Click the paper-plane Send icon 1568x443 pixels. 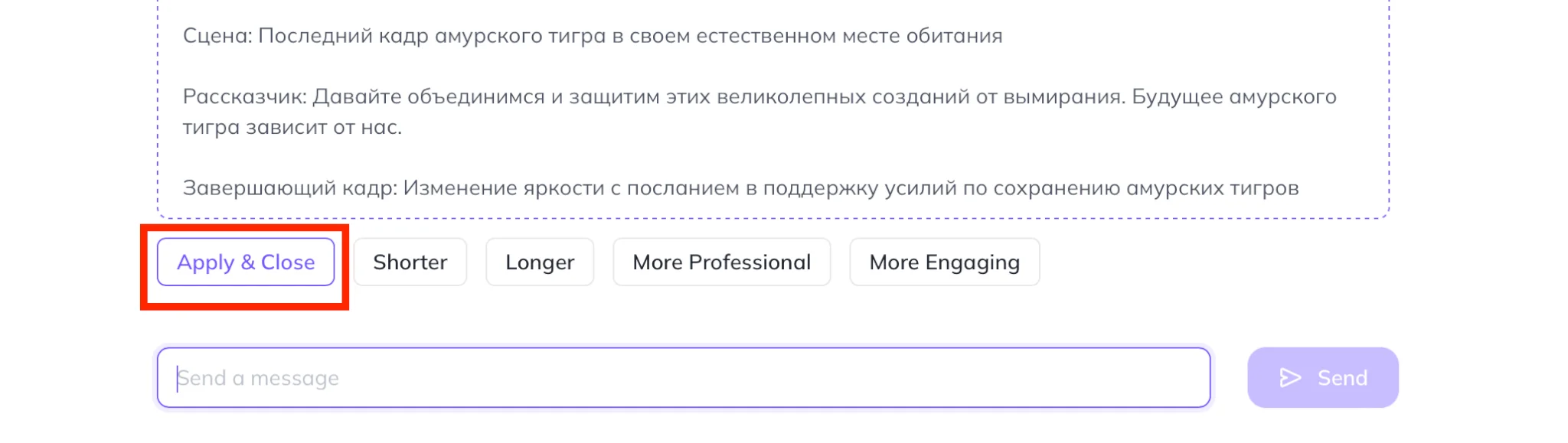(1290, 378)
